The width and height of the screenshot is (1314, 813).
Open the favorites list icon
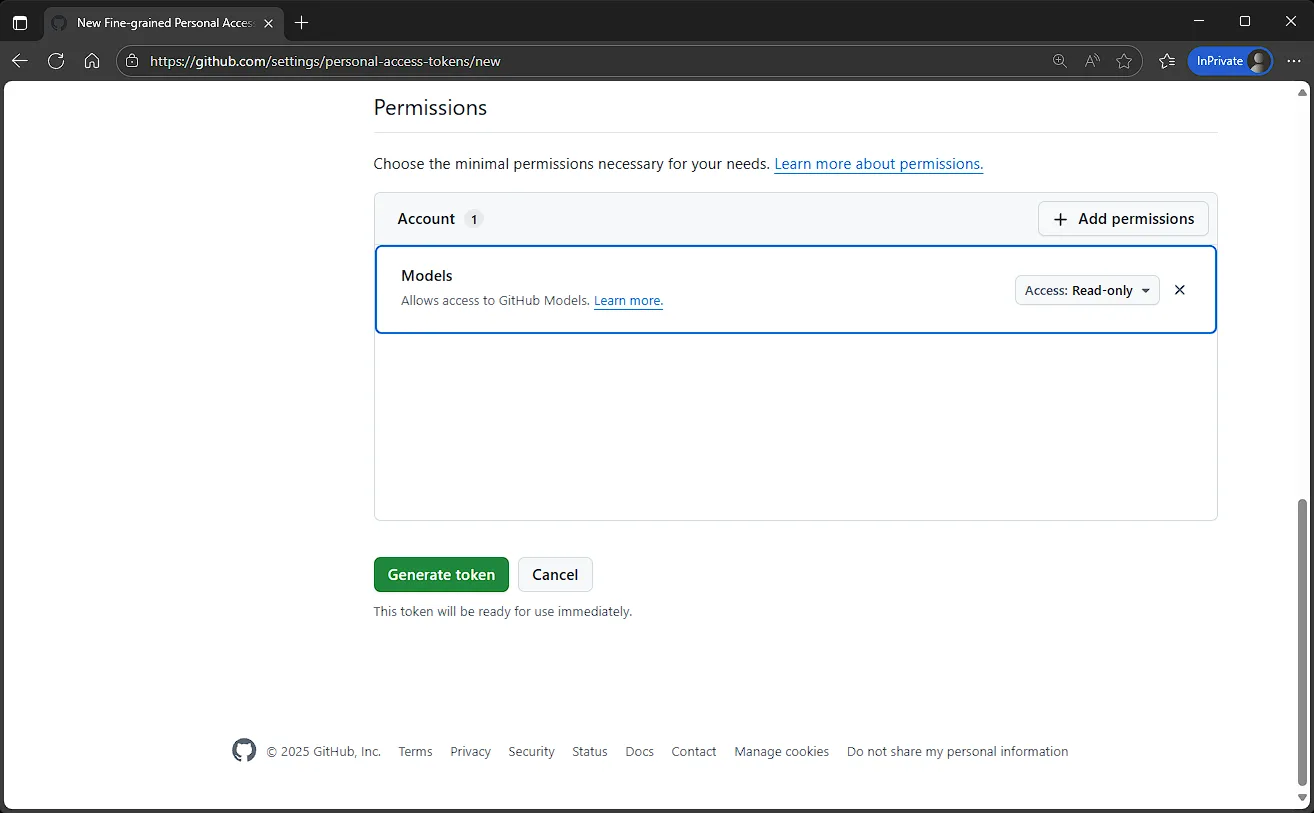(1166, 61)
